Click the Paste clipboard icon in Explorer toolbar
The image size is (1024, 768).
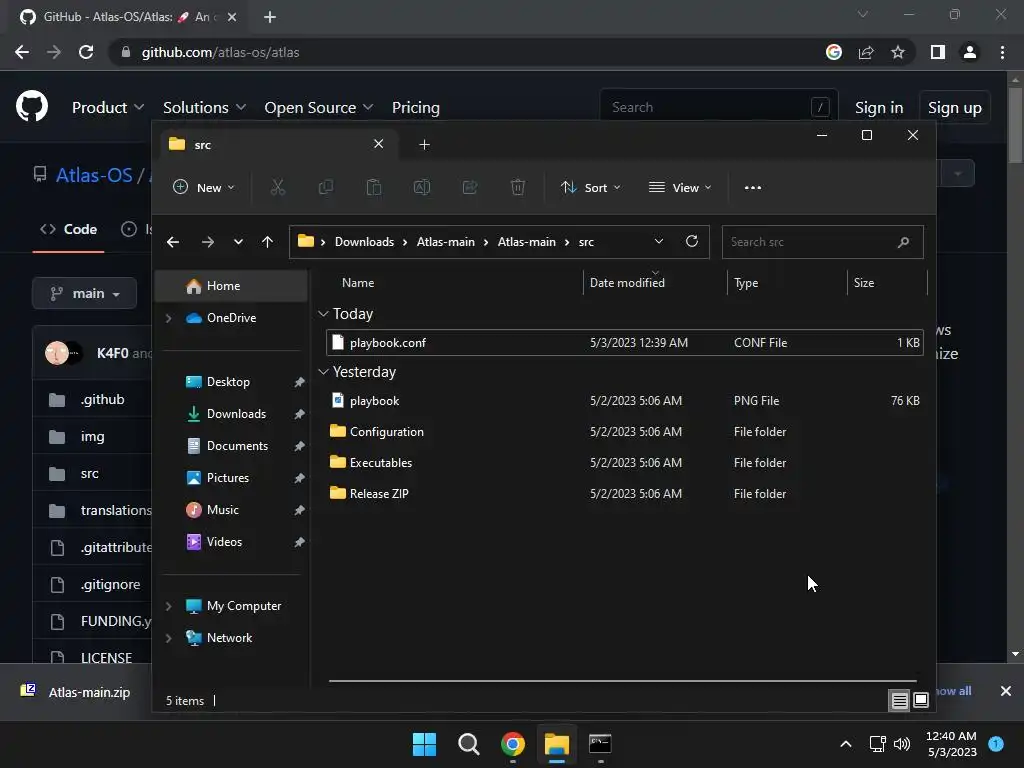pos(374,187)
